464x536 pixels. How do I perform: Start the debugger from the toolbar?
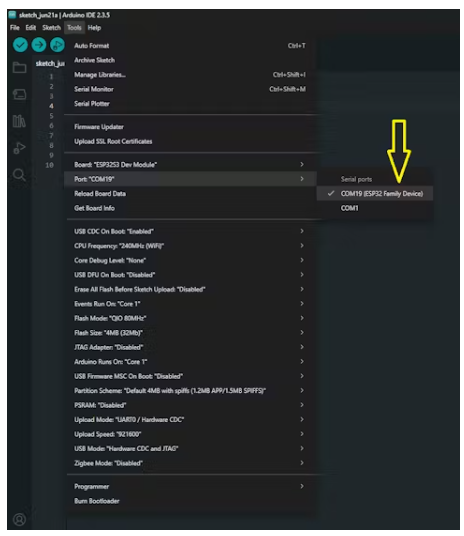(57, 45)
